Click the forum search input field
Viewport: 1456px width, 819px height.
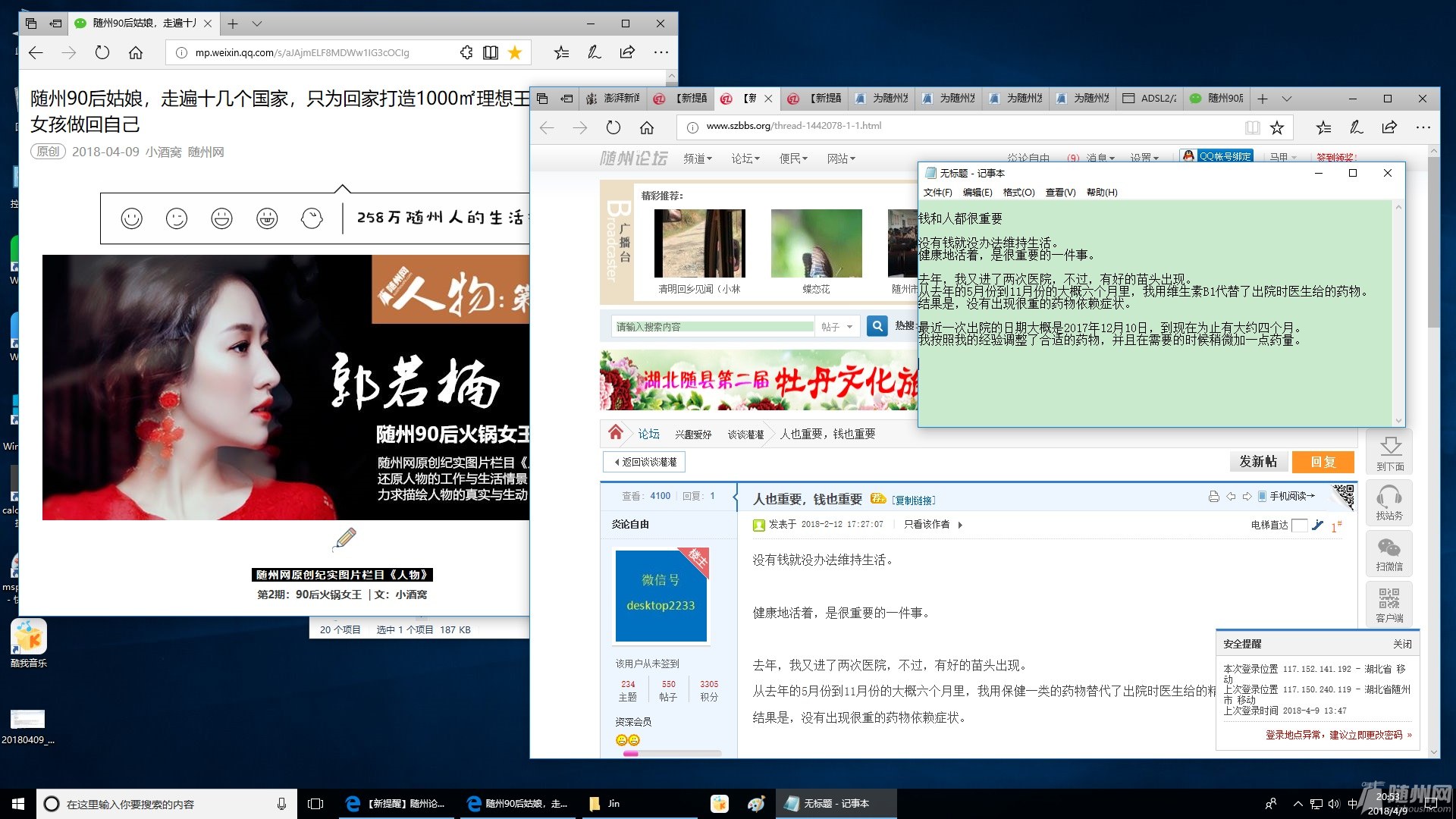(713, 327)
